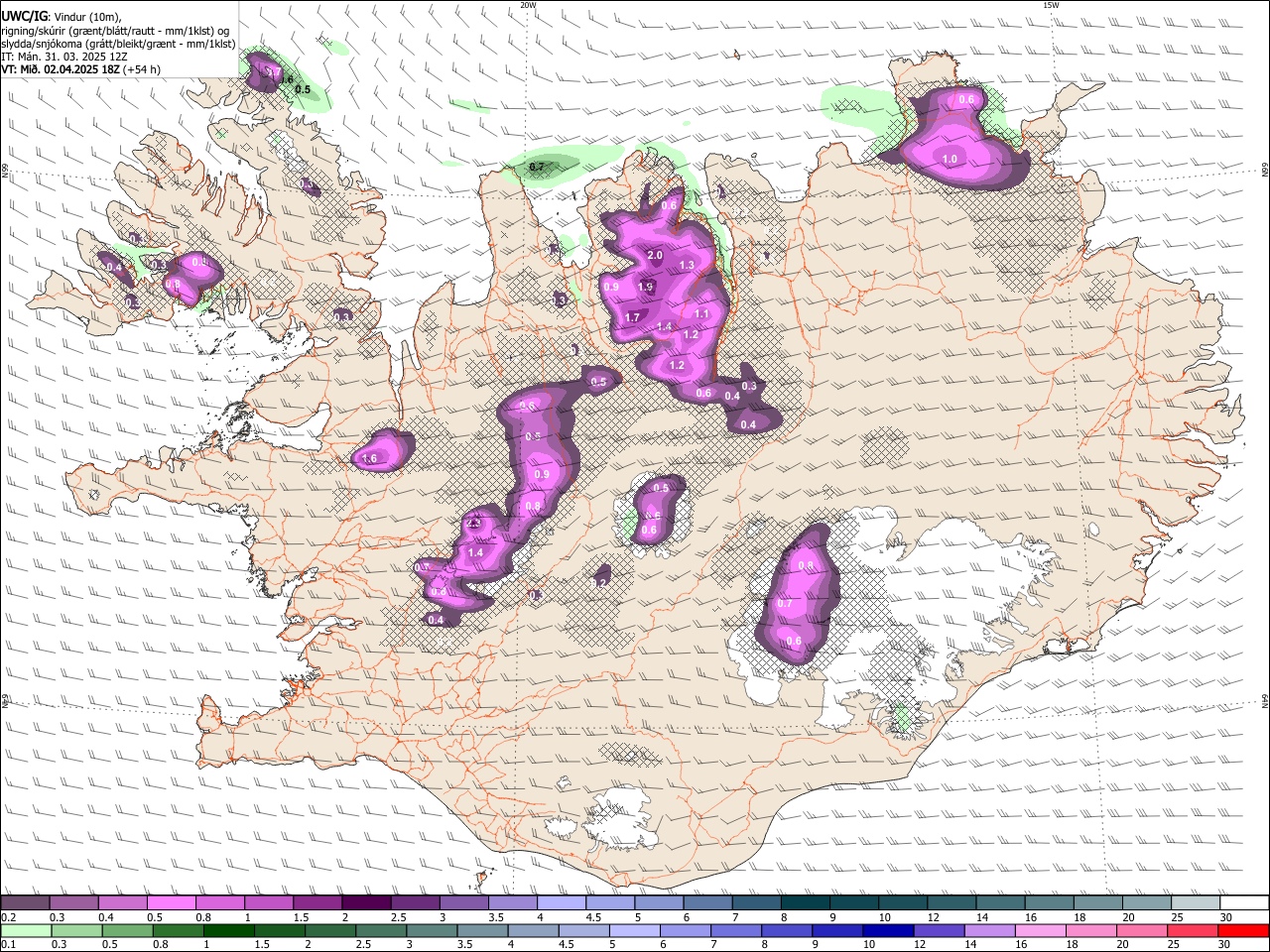The image size is (1270, 952).
Task: Click the '20W' longitude label
Action: [528, 5]
